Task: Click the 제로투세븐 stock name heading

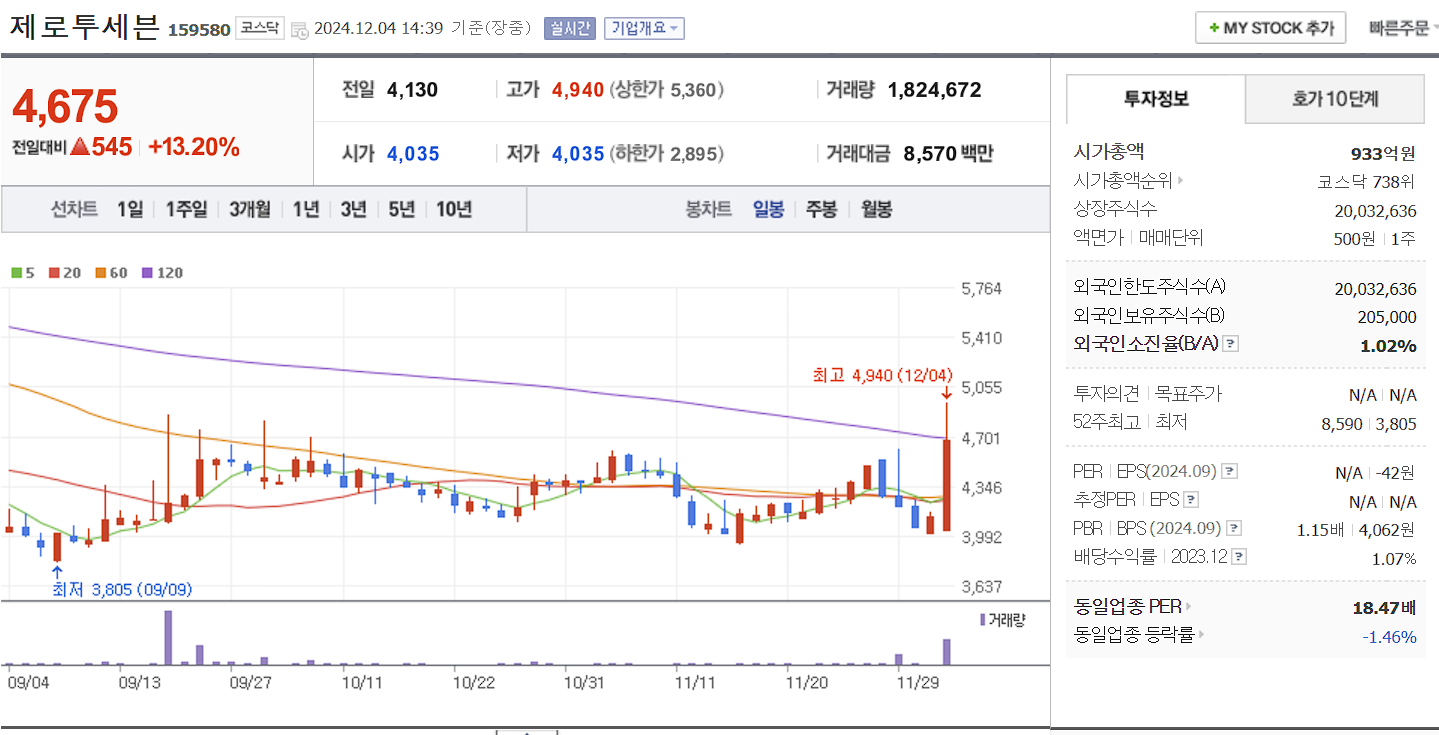Action: coord(85,27)
